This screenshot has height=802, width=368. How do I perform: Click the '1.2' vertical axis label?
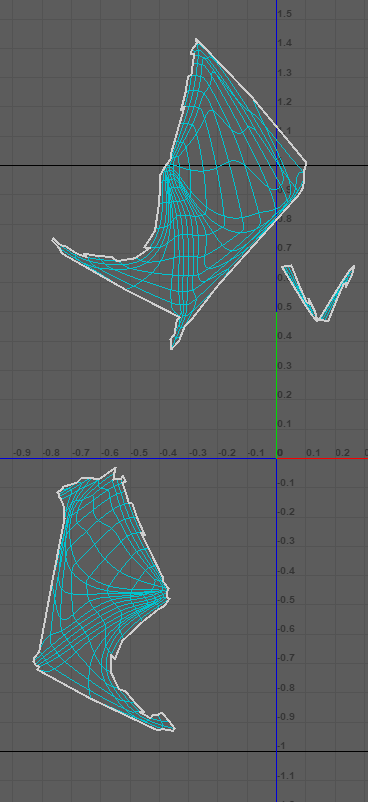pyautogui.click(x=285, y=102)
